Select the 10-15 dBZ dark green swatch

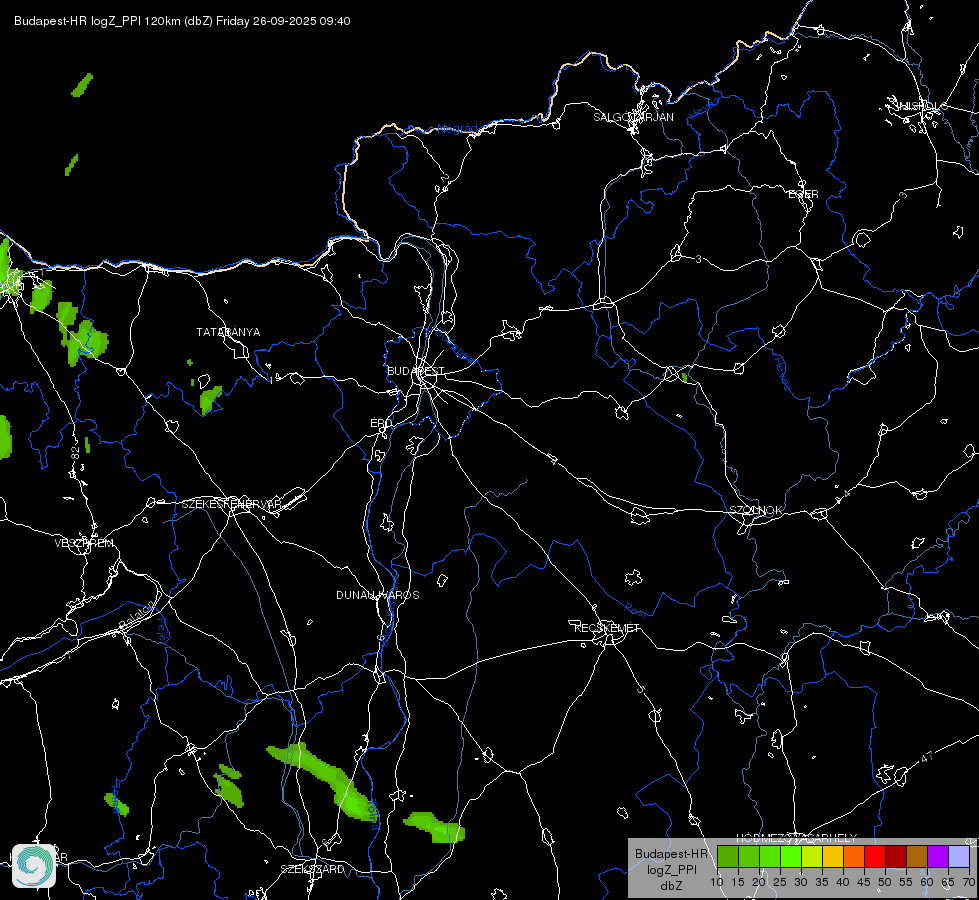(x=727, y=857)
